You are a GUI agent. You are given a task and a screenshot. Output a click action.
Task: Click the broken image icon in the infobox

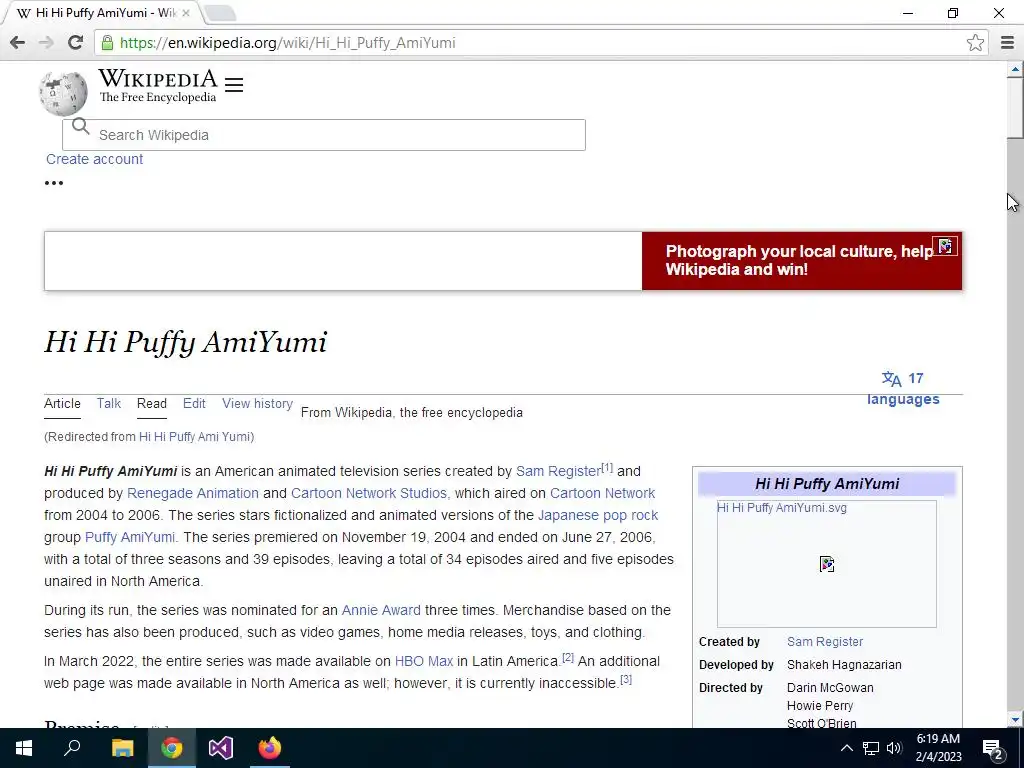827,564
